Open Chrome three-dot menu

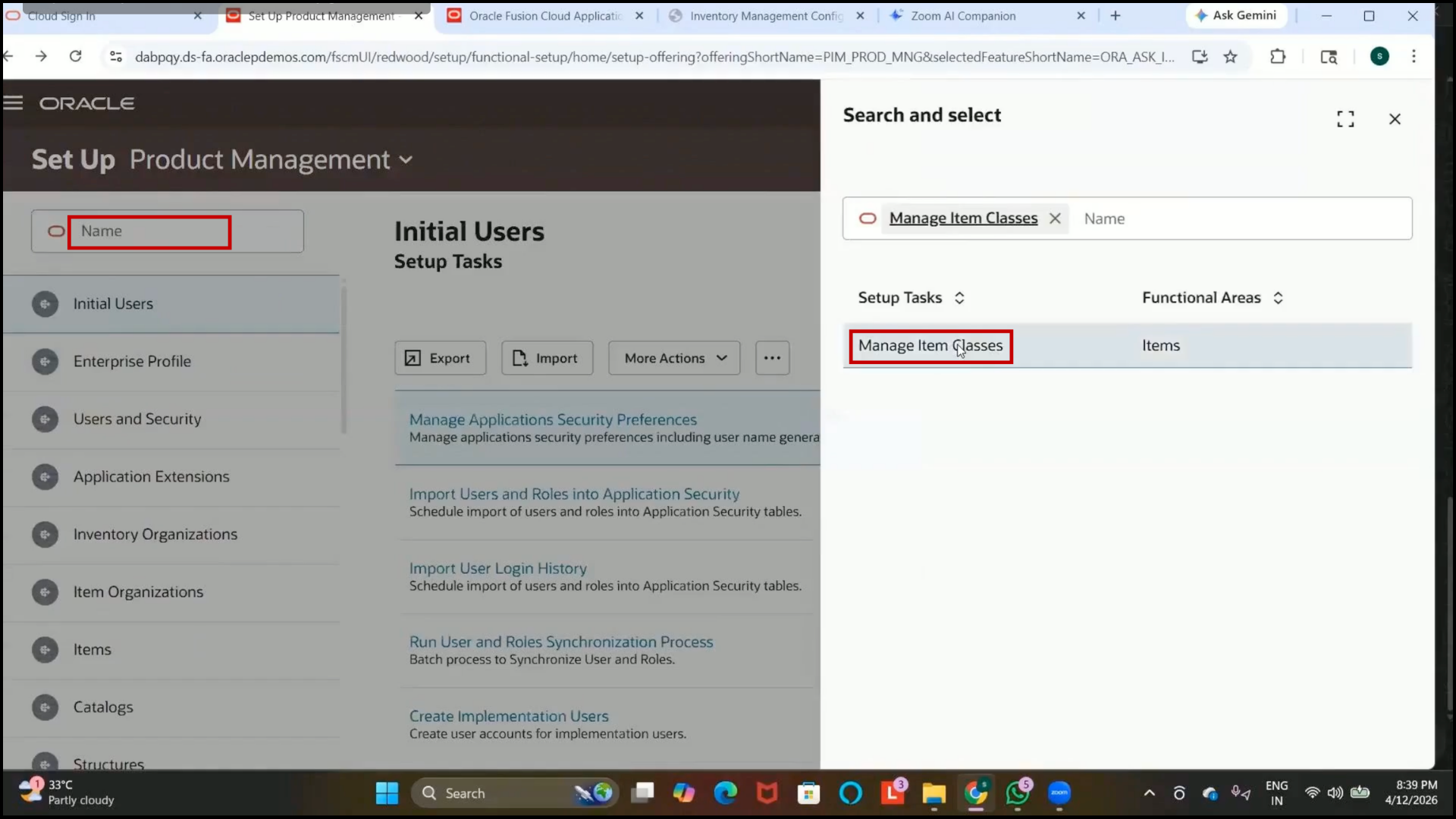point(1414,56)
